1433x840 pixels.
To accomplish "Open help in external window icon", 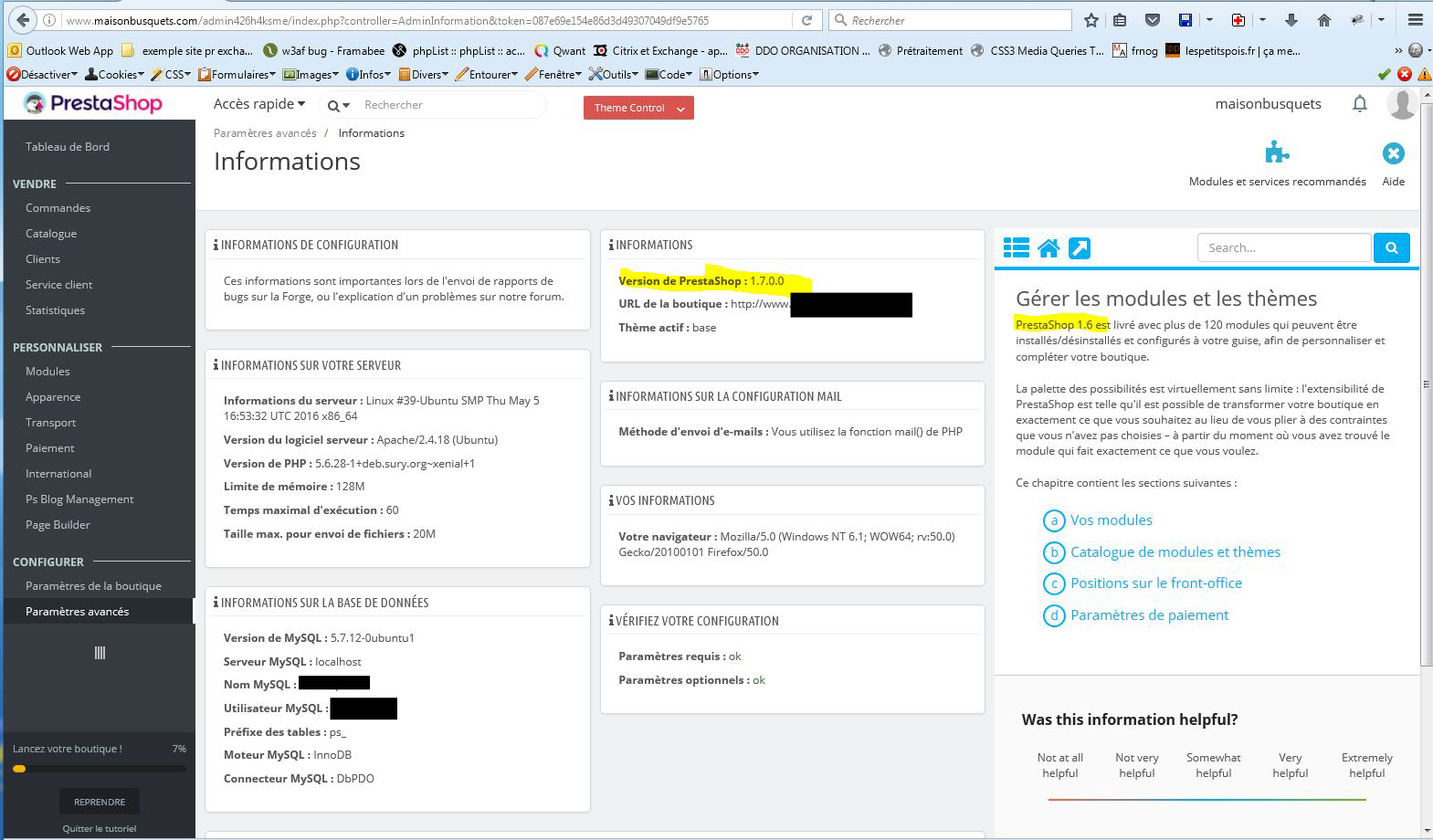I will [x=1080, y=248].
